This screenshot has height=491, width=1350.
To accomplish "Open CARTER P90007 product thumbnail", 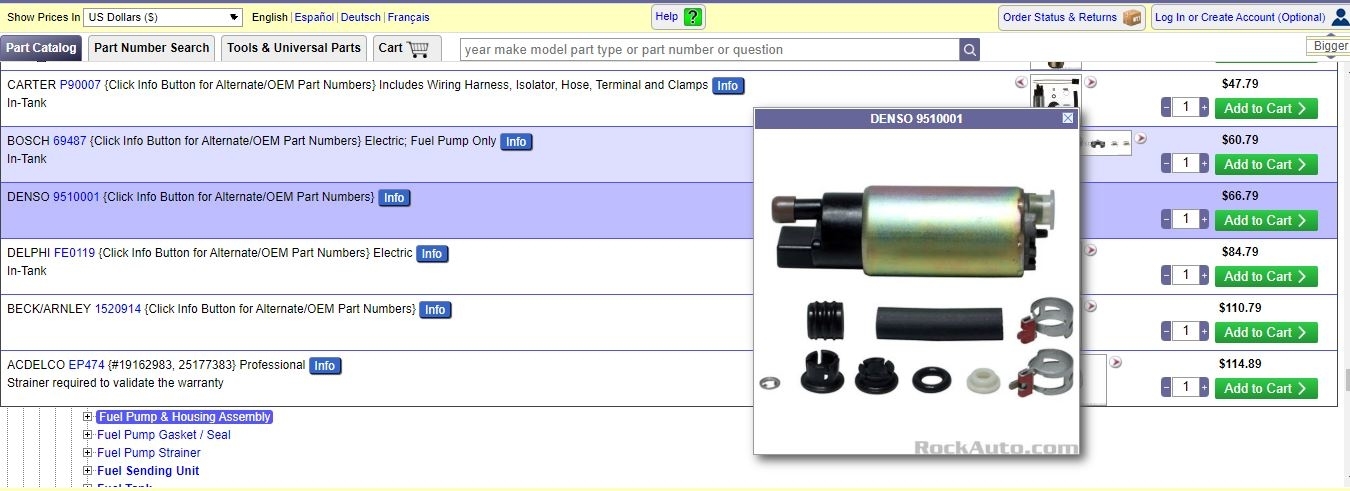I will (x=1056, y=92).
